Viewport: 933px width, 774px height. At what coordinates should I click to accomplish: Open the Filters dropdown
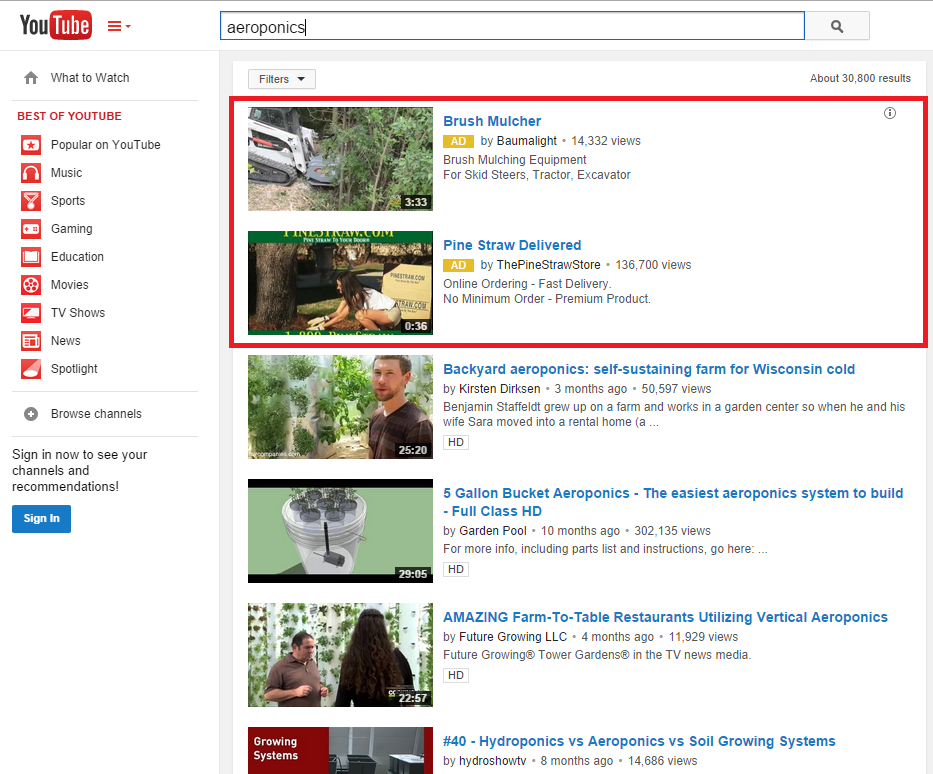click(281, 78)
